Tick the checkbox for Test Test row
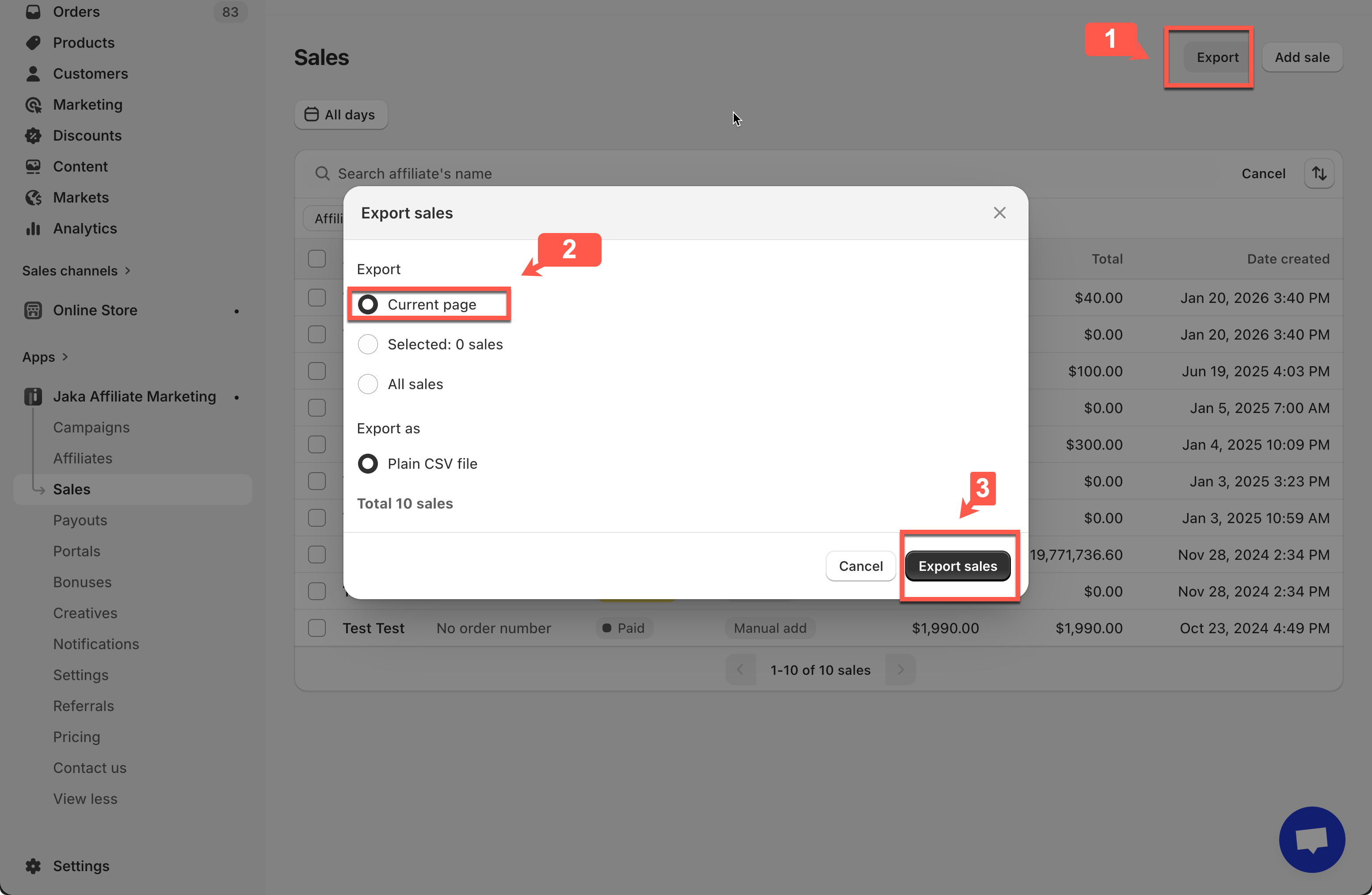 point(316,628)
